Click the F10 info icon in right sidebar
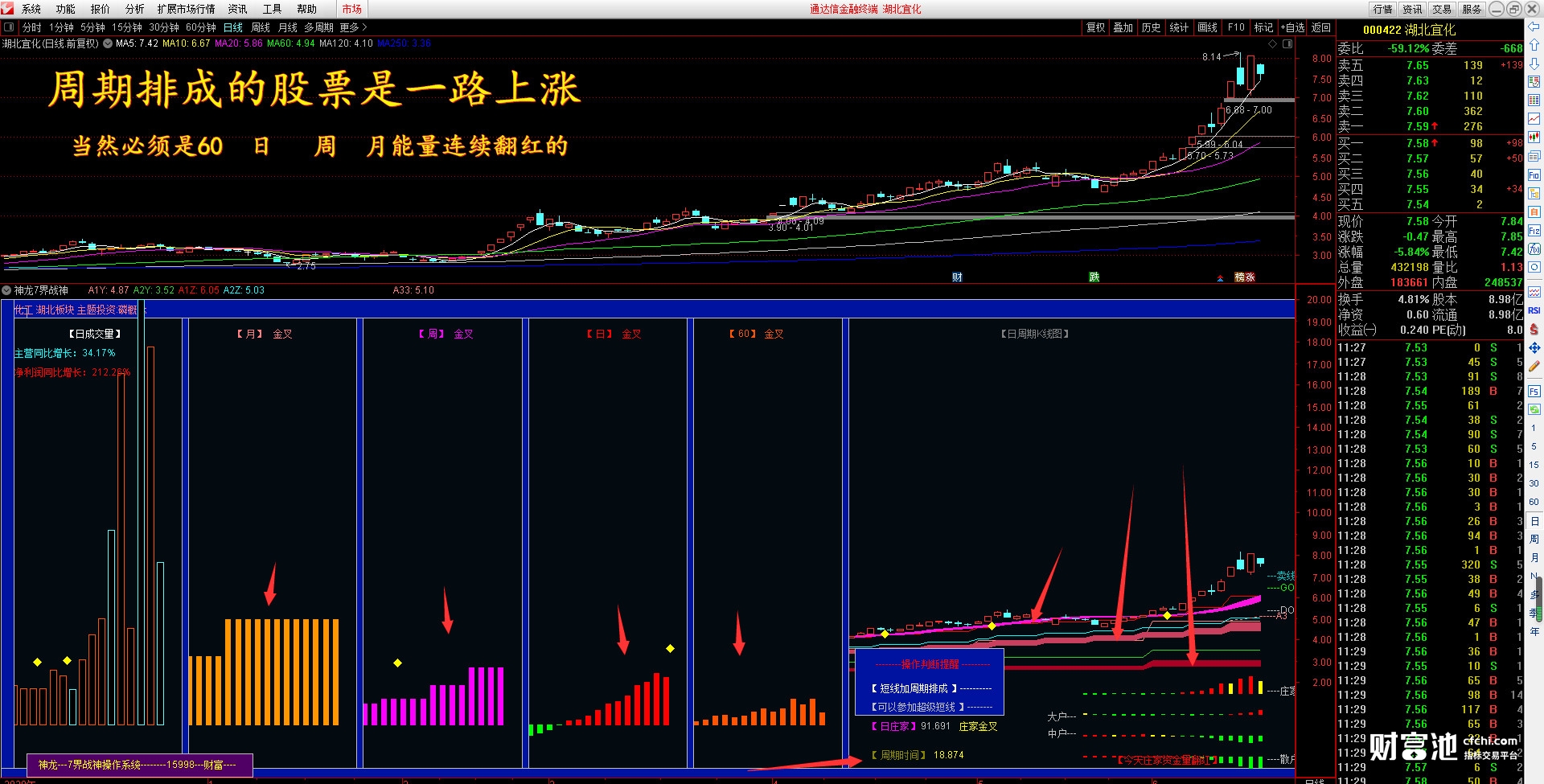 click(1534, 174)
